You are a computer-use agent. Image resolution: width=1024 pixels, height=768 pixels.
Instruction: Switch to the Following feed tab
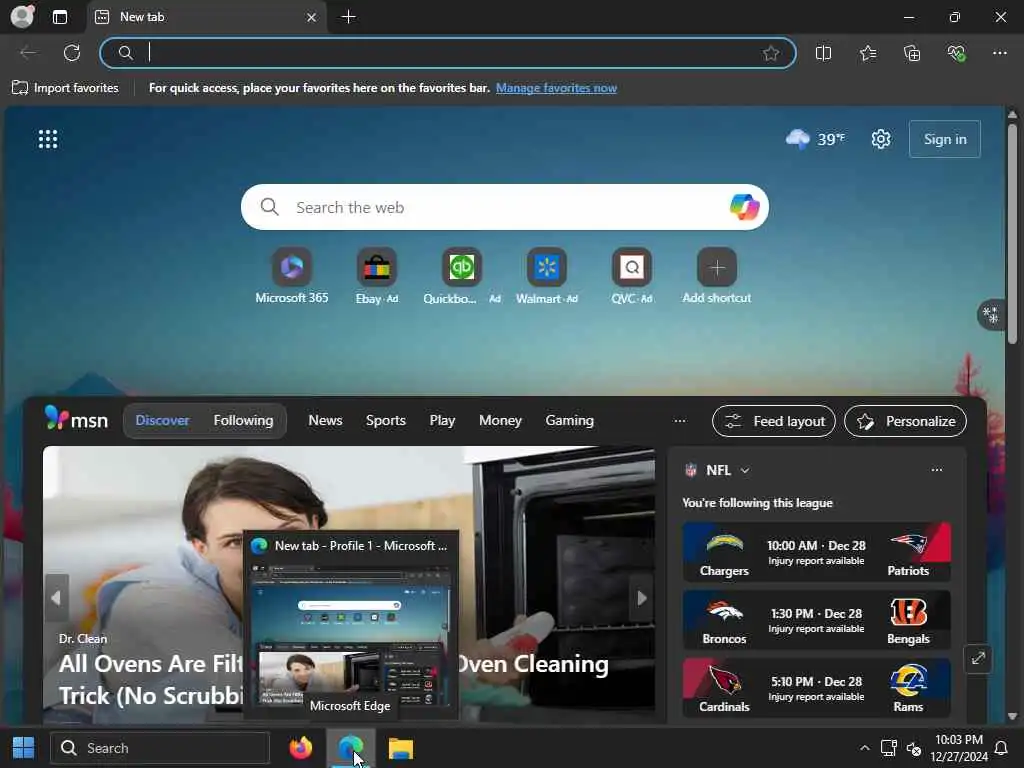243,421
